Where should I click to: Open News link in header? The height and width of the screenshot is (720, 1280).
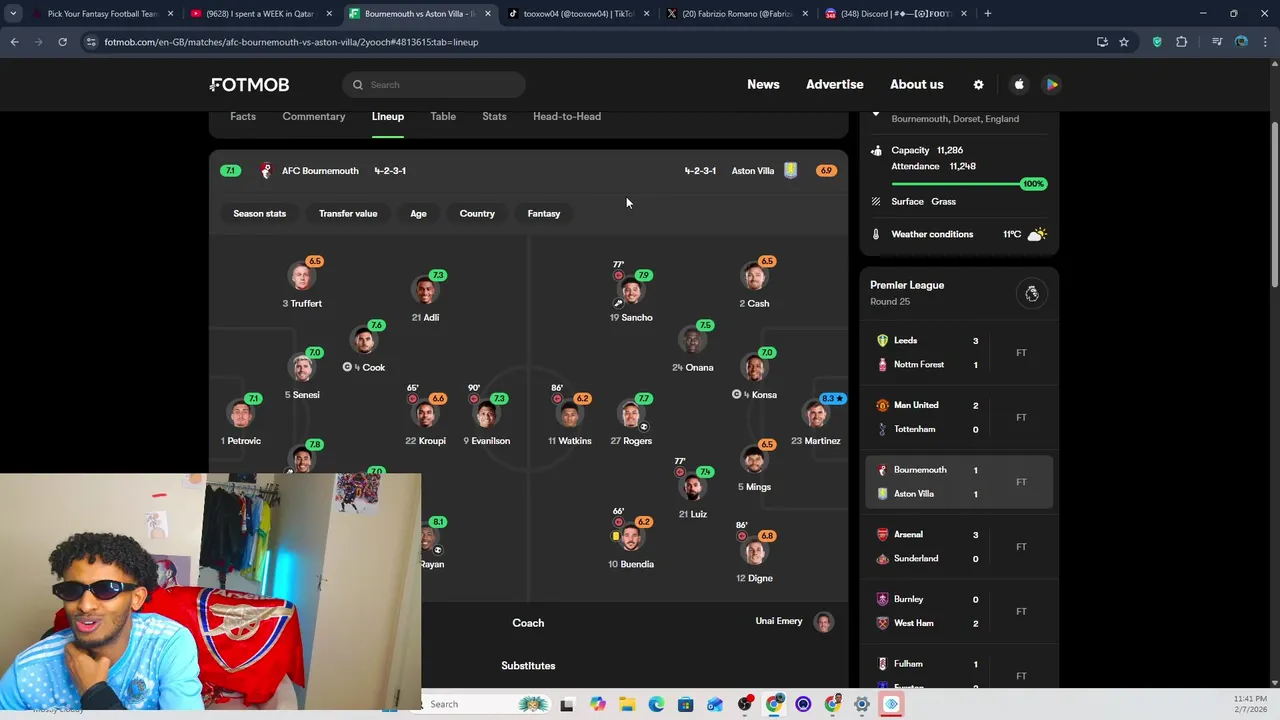click(x=763, y=84)
